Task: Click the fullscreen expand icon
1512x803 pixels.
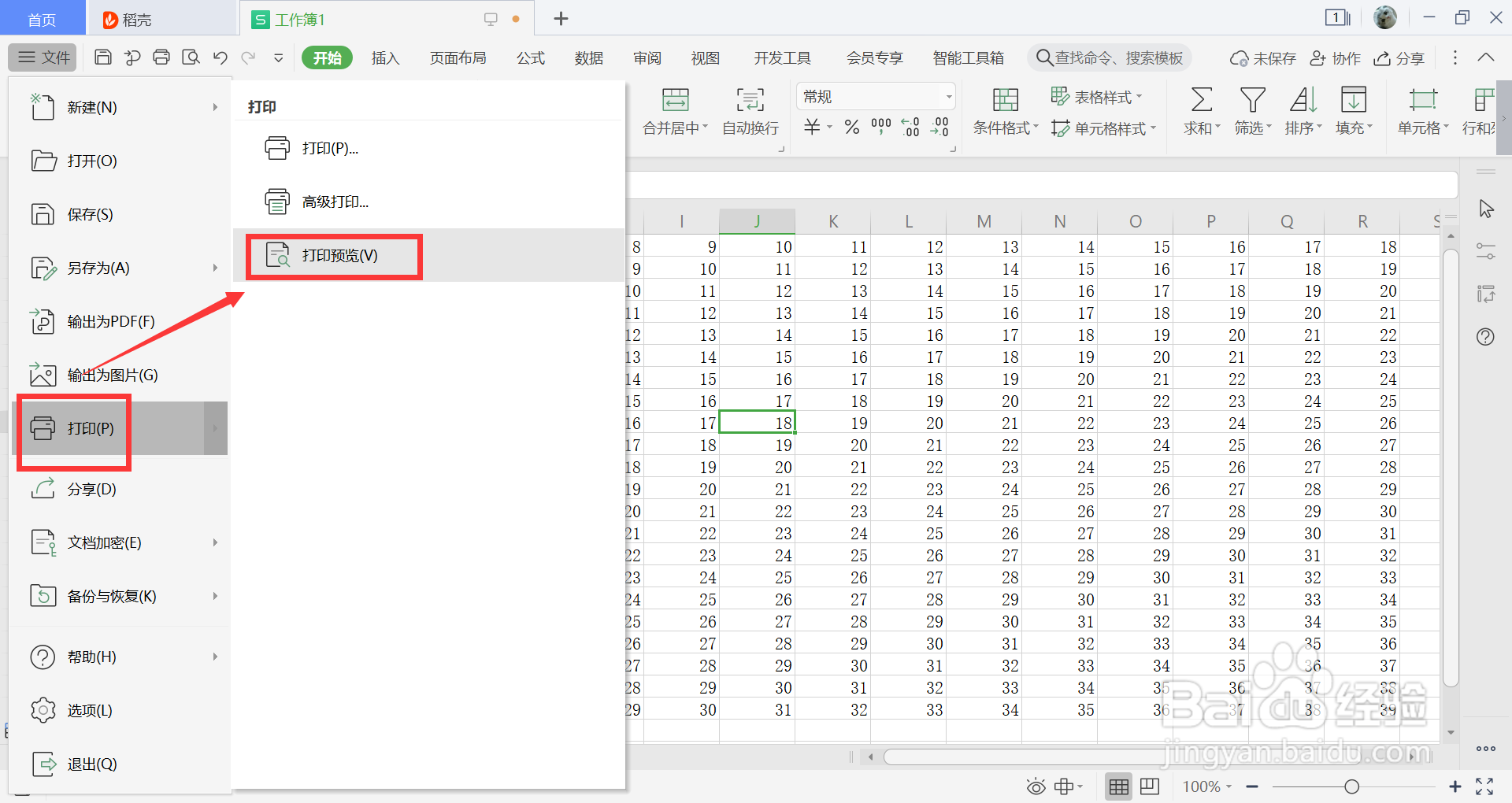Action: click(x=1485, y=786)
